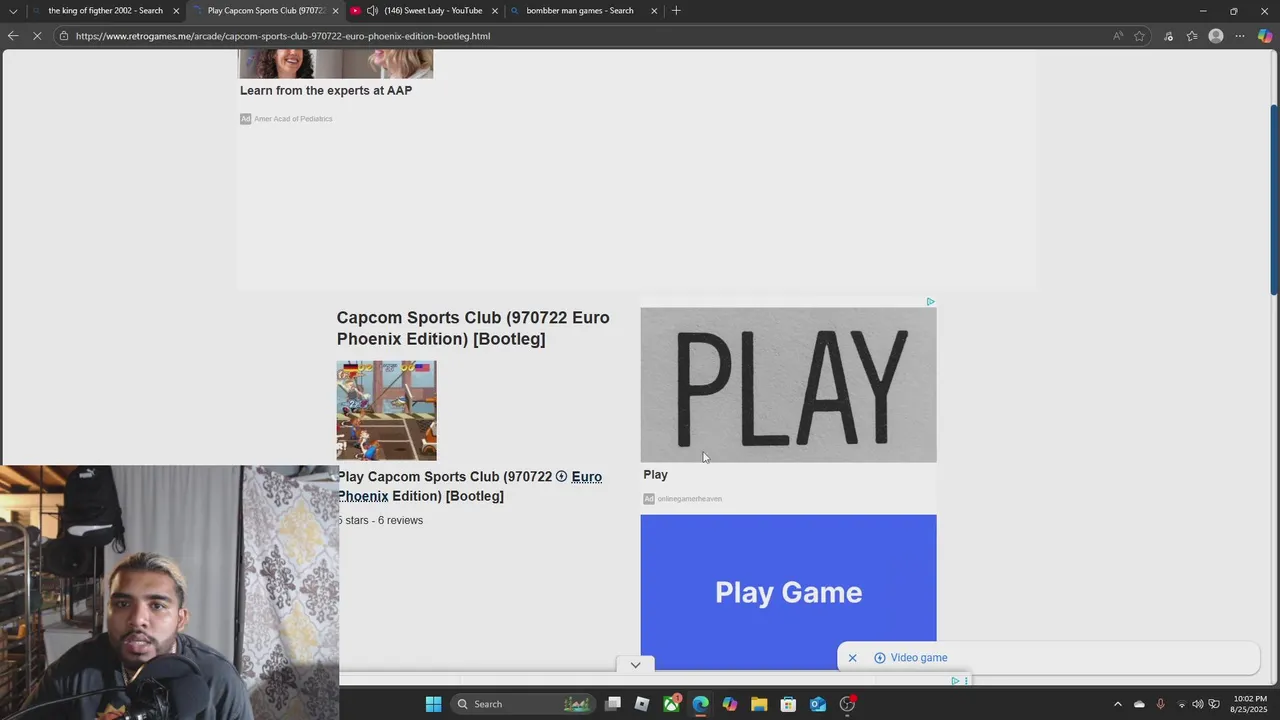Open the Xbox app on taskbar
Screen dimensions: 1280x720
pos(671,704)
